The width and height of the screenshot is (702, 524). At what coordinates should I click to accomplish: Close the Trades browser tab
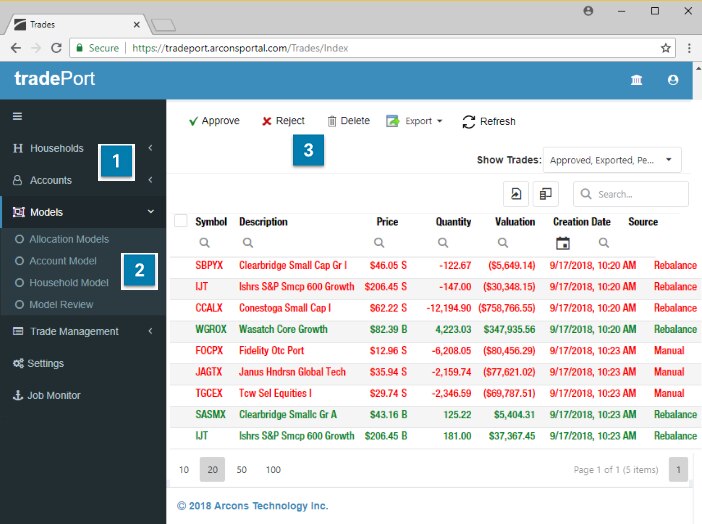[137, 25]
